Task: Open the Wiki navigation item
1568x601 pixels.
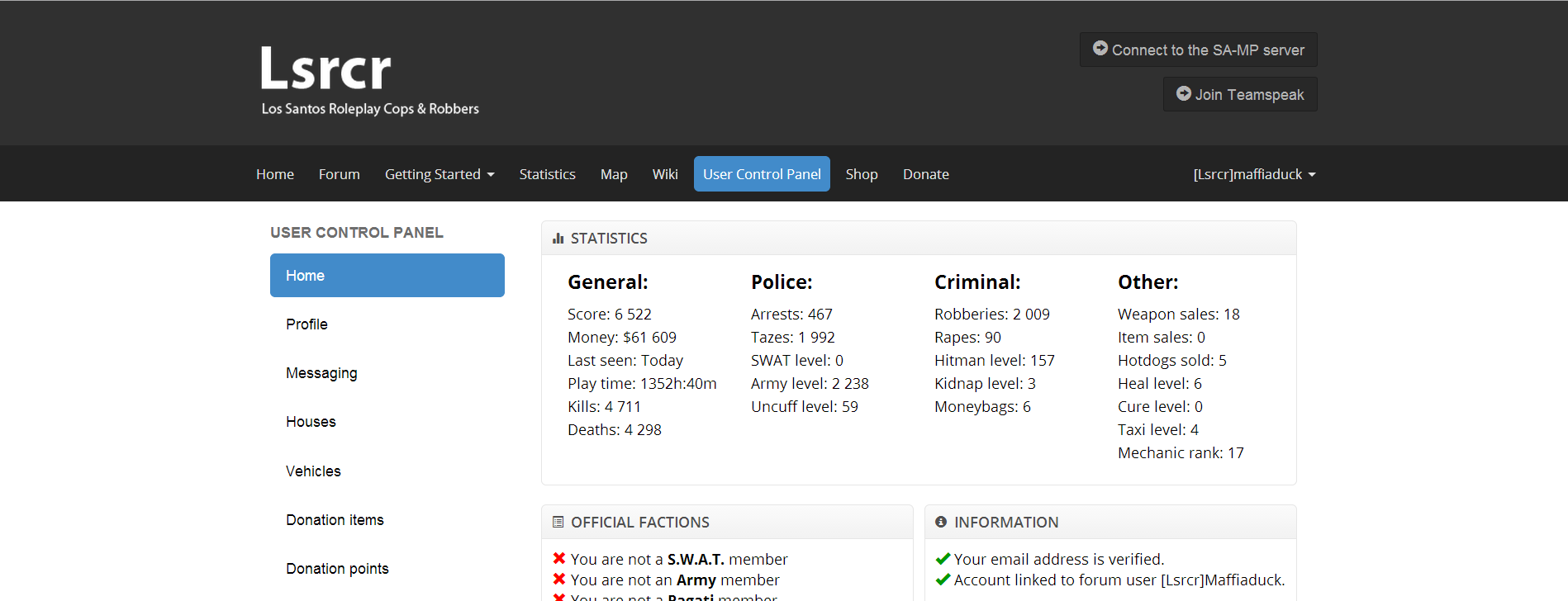Action: tap(665, 174)
